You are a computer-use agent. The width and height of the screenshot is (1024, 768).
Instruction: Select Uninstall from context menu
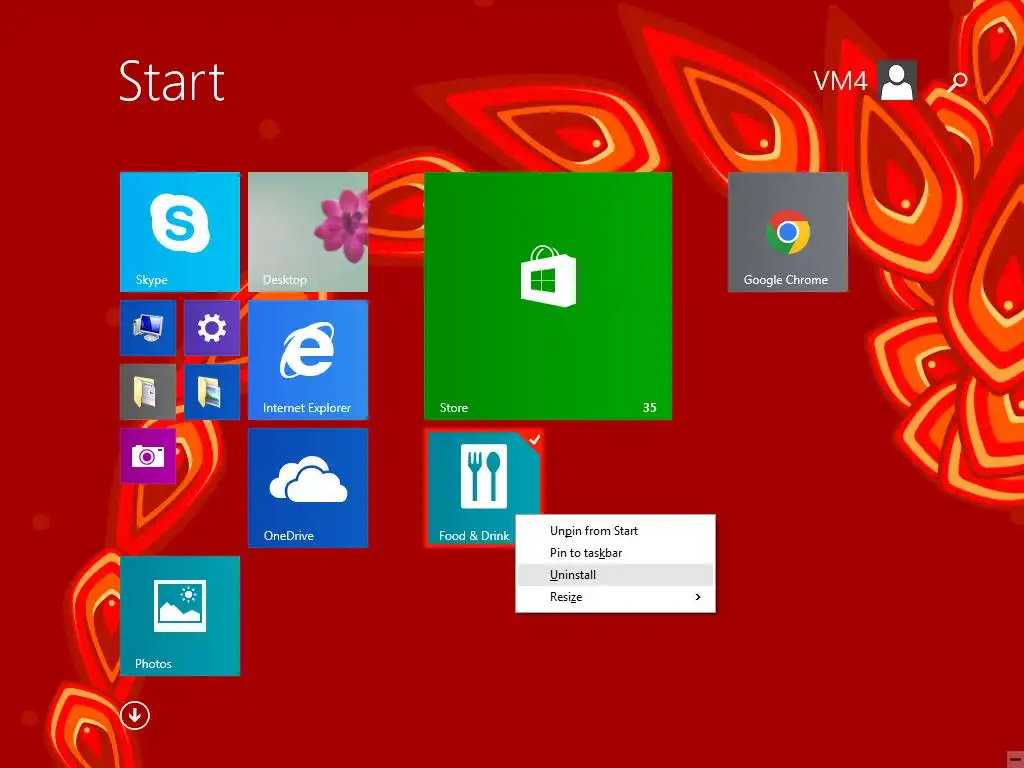(615, 575)
